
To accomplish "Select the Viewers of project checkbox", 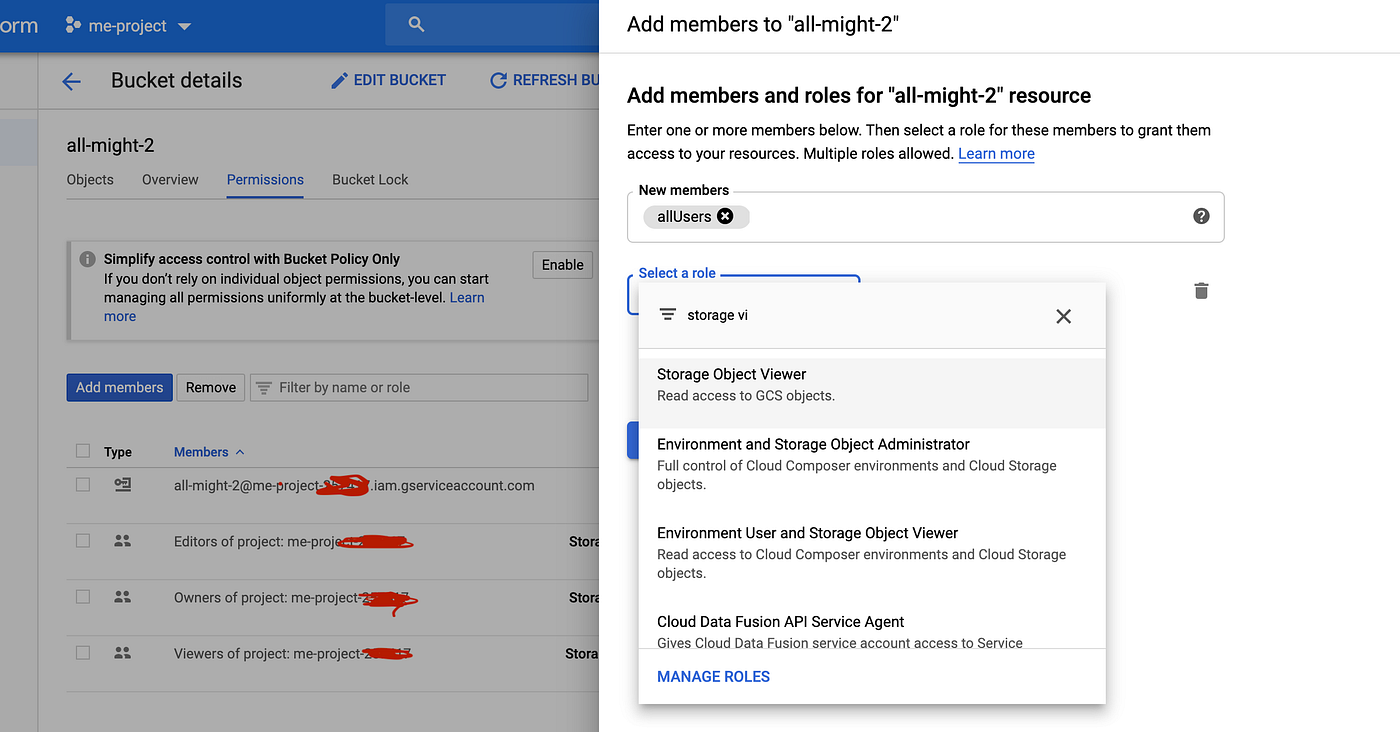I will pyautogui.click(x=83, y=653).
